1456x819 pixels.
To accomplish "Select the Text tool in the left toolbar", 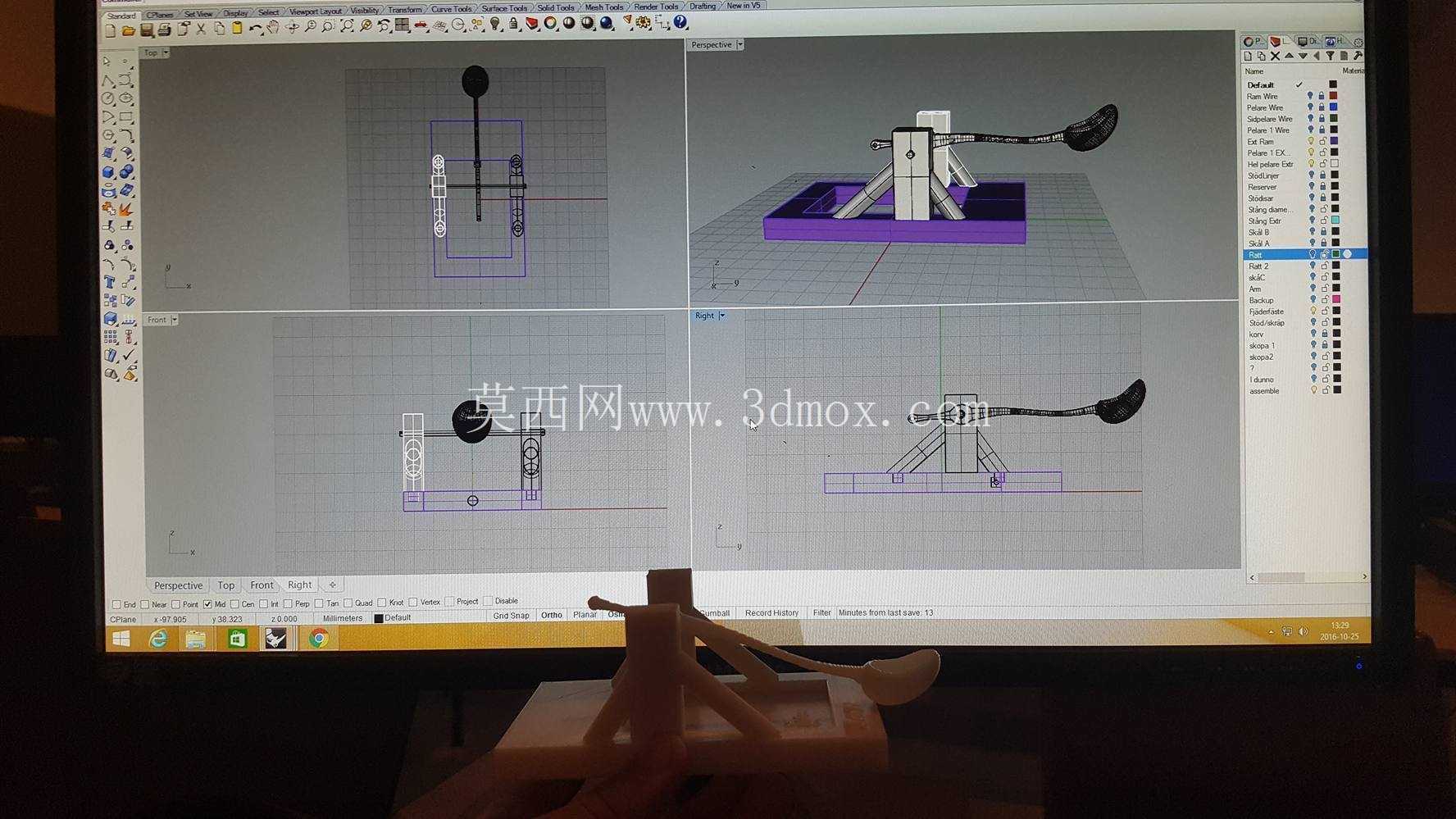I will (x=109, y=282).
